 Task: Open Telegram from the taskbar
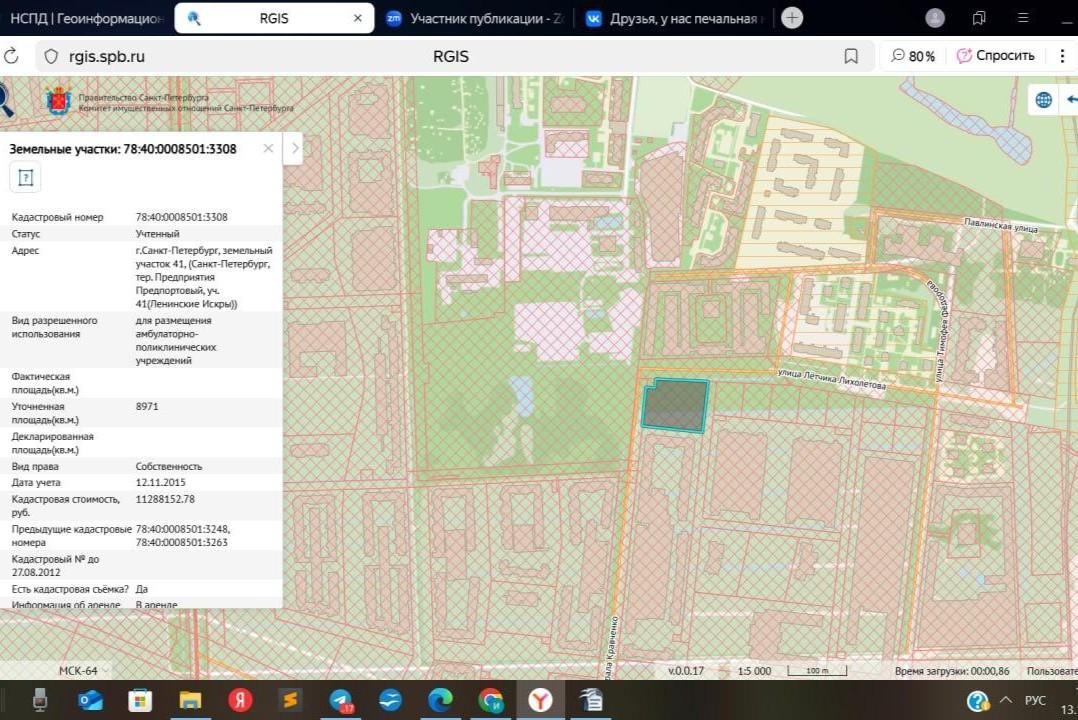[341, 700]
